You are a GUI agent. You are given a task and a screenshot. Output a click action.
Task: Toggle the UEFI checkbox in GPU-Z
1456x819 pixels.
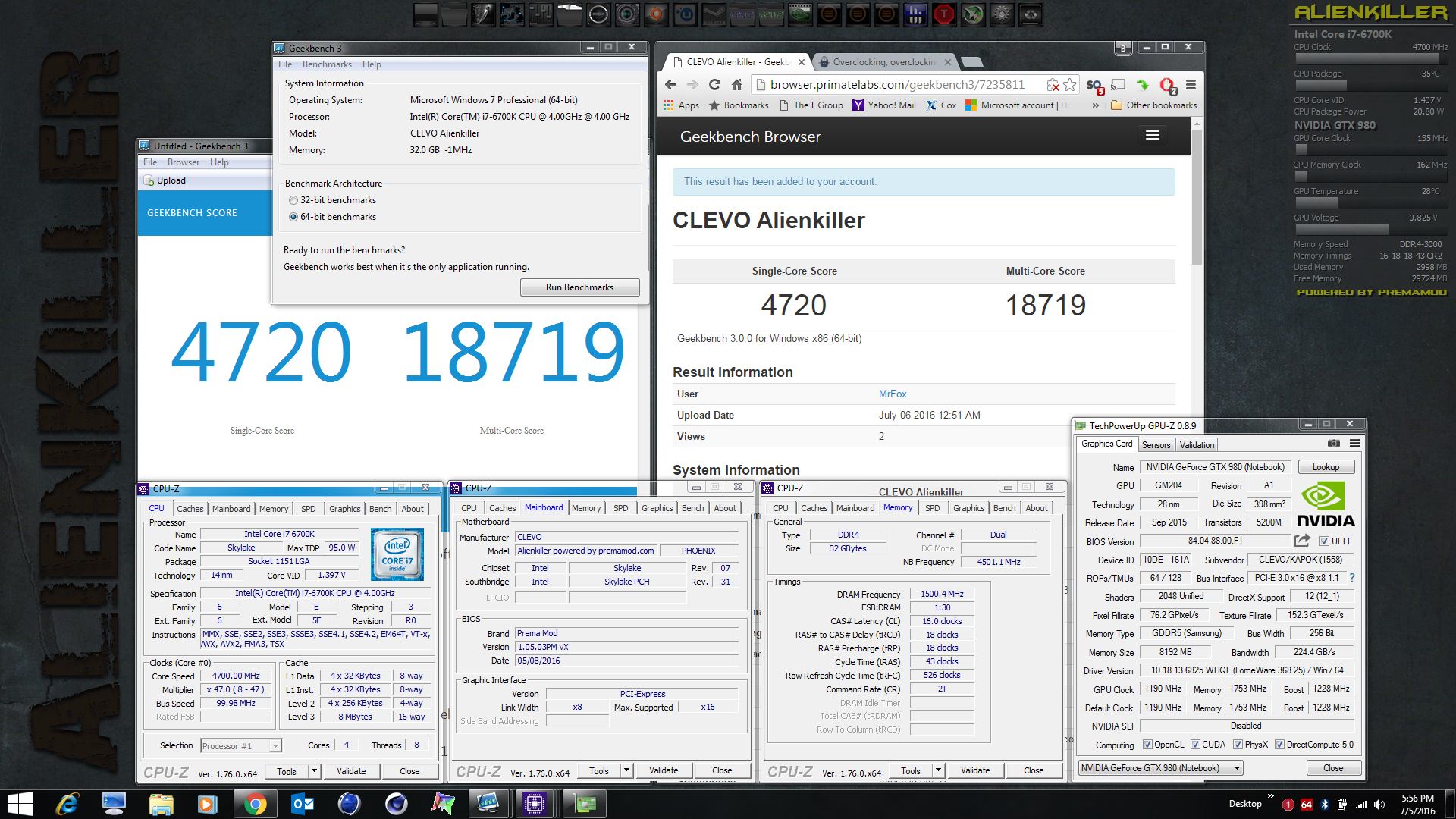tap(1324, 541)
